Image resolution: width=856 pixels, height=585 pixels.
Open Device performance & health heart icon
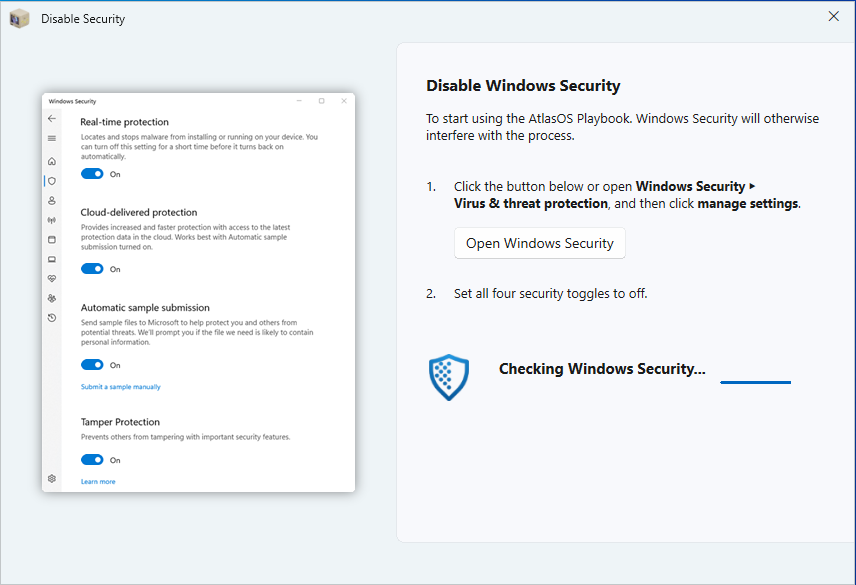(52, 278)
